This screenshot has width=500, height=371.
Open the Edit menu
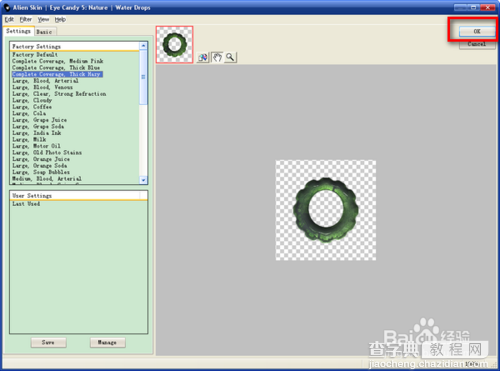pos(9,19)
